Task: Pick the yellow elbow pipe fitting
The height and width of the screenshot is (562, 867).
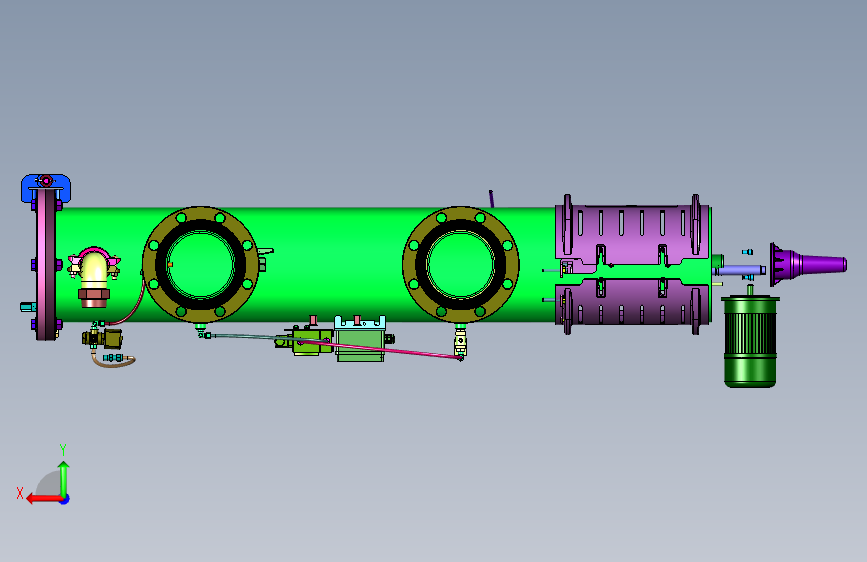Action: pyautogui.click(x=93, y=269)
